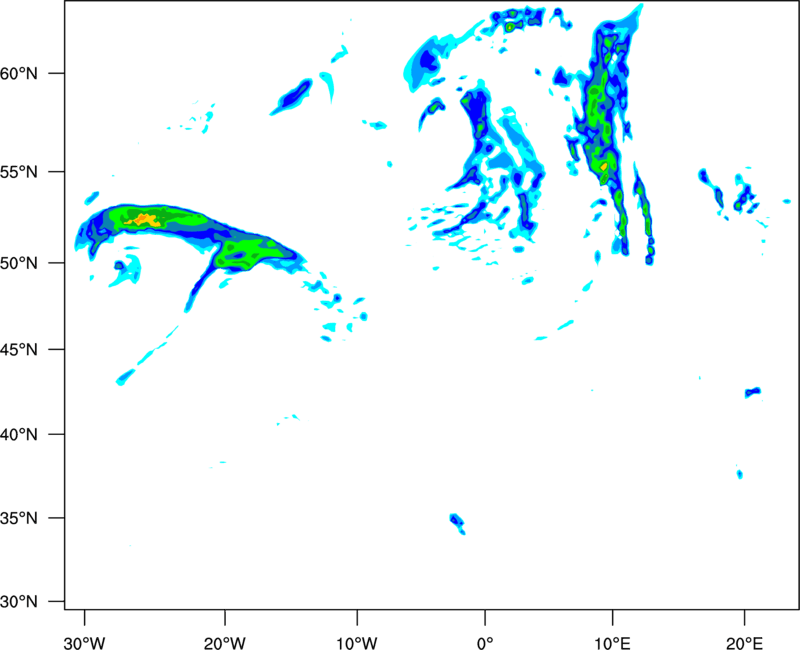
Task: Click the 10°E longitude axis label
Action: [612, 643]
